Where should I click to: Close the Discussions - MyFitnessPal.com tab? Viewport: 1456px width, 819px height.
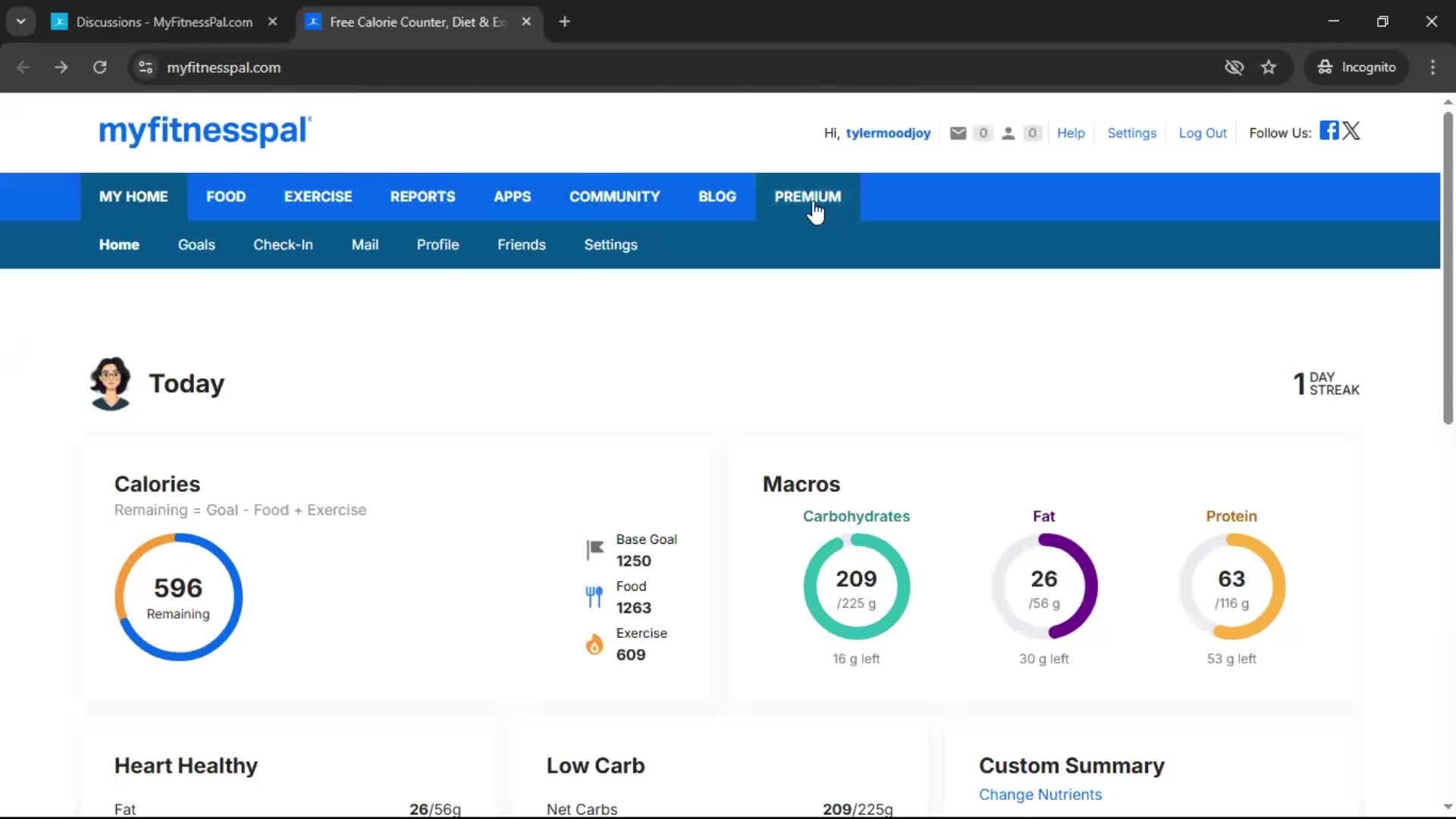(272, 22)
